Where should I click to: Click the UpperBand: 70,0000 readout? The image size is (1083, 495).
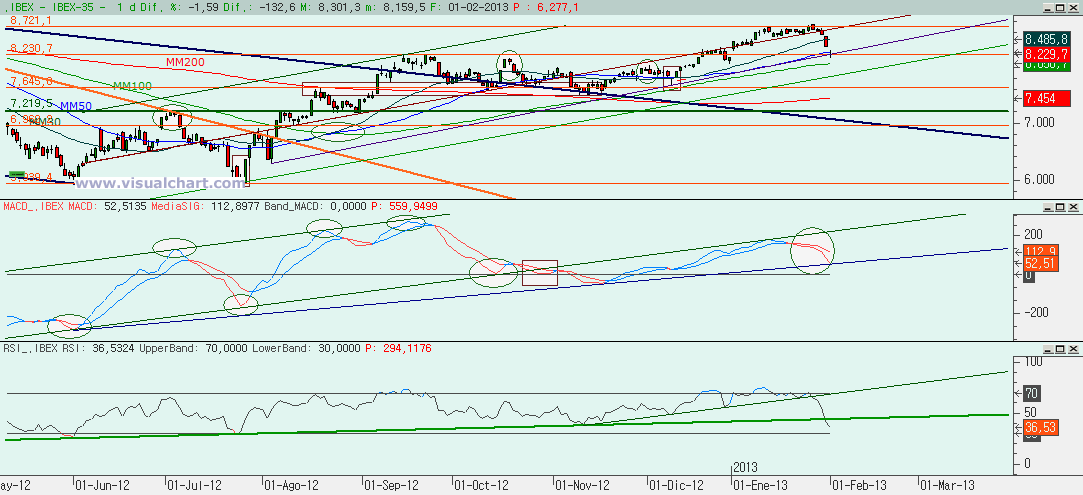coord(195,349)
